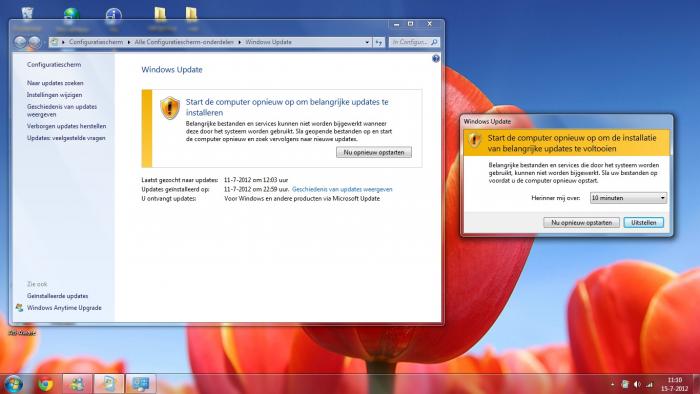Open the blue info desktop icon
The height and width of the screenshot is (394, 700).
click(113, 16)
